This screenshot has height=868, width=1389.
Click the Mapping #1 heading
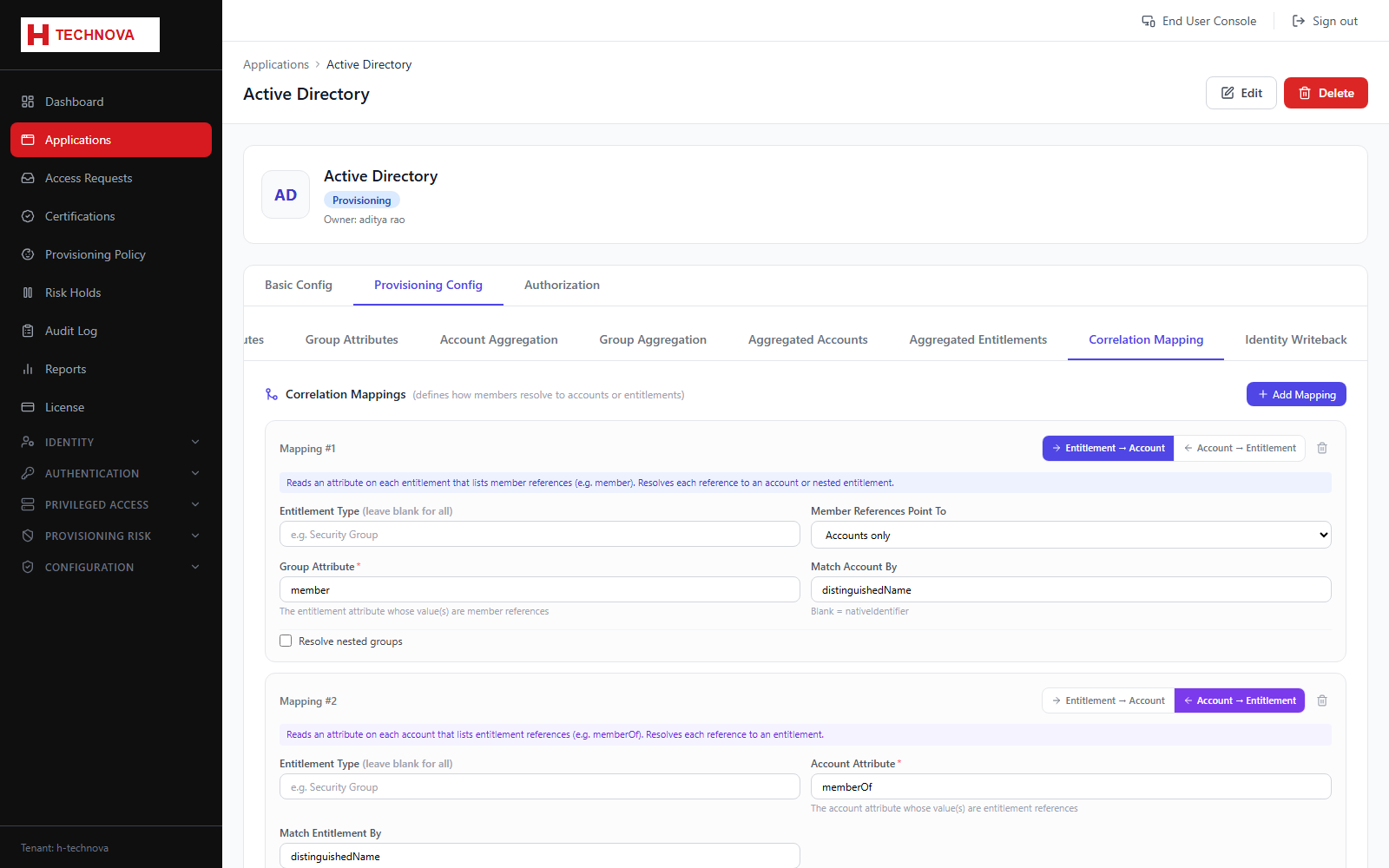tap(307, 449)
